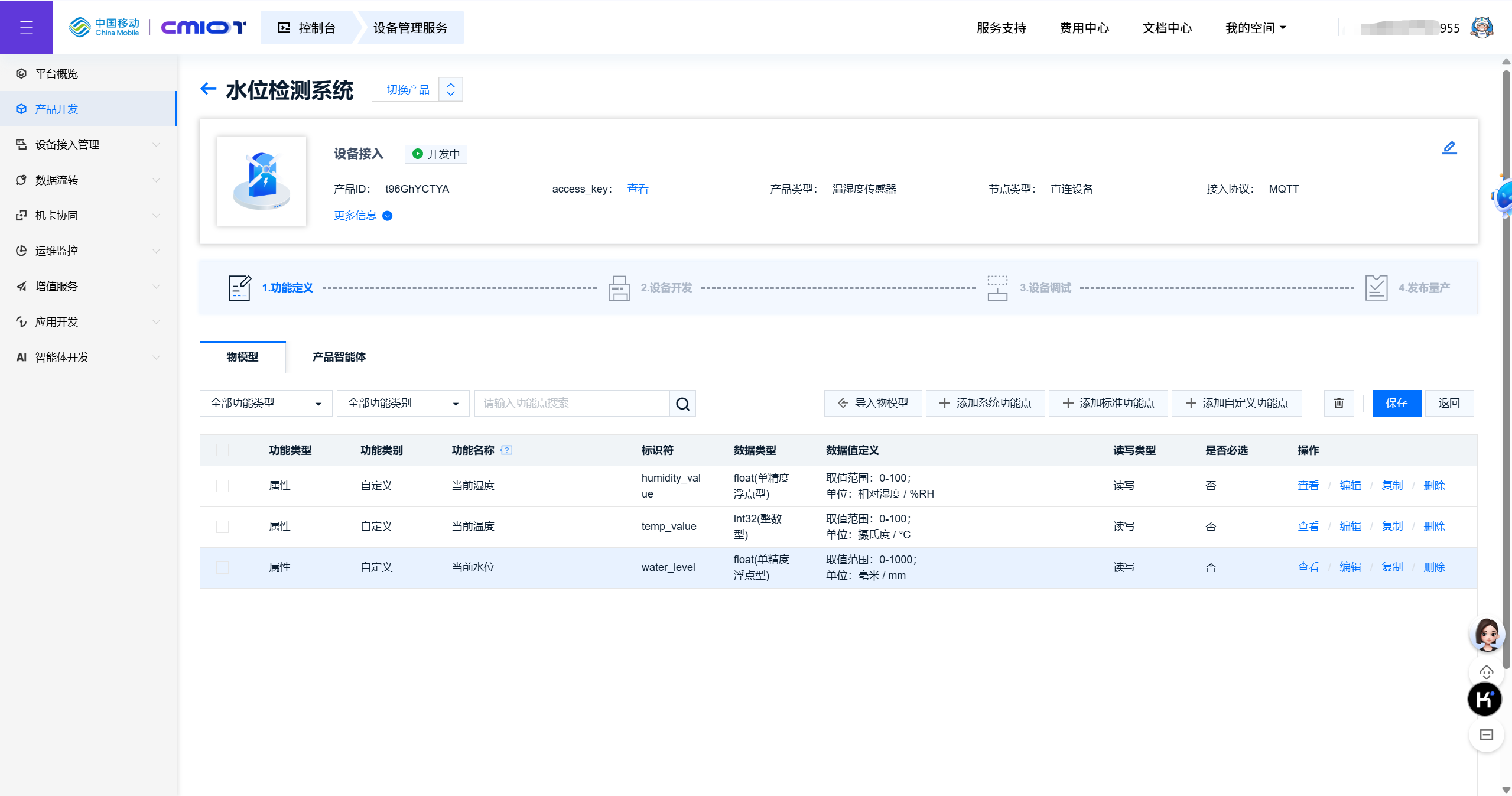Check the select-all checkbox in table header
Image resolution: width=1512 pixels, height=796 pixels.
tap(222, 450)
